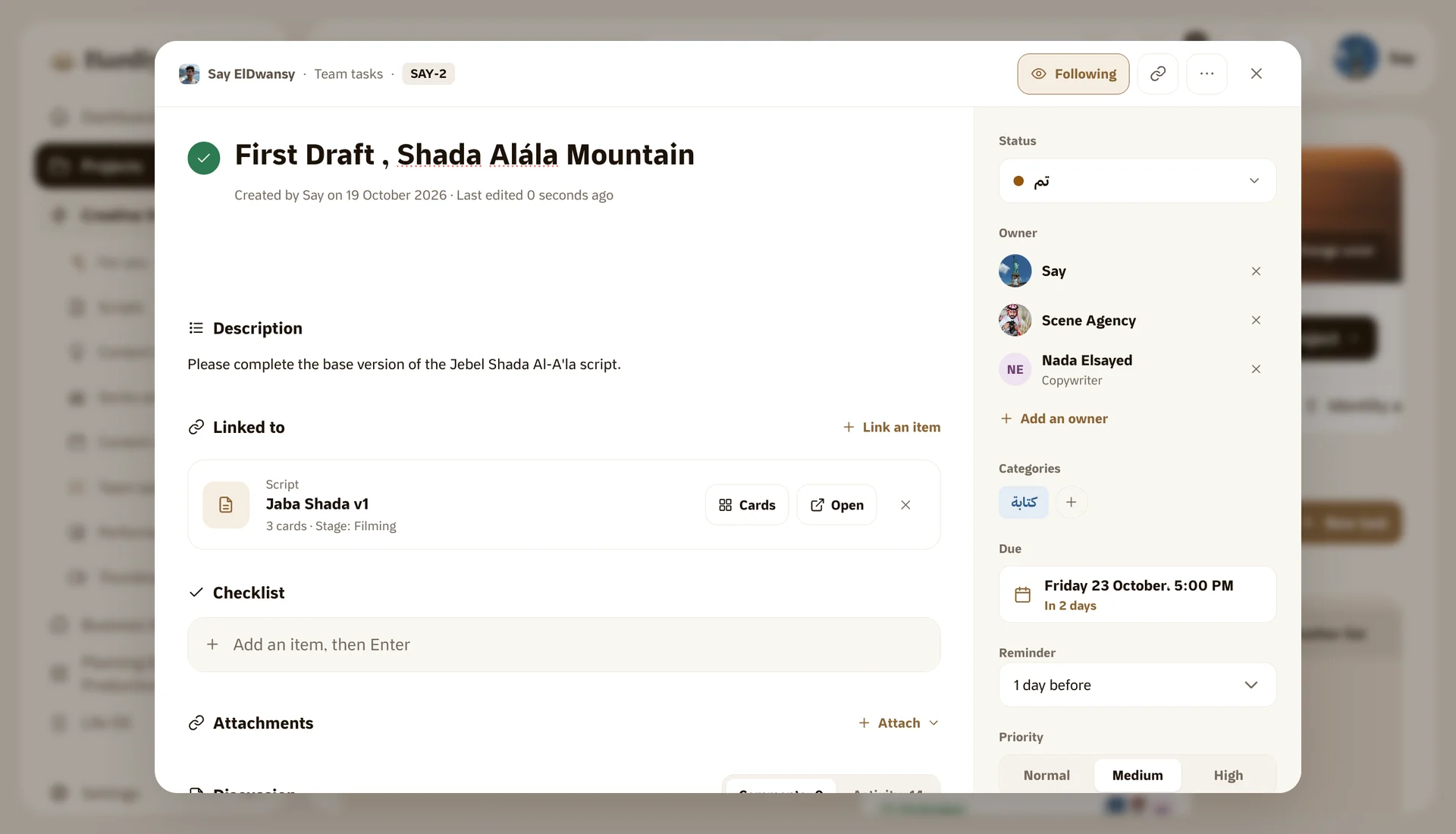Open the three-dot more options menu

click(x=1207, y=74)
